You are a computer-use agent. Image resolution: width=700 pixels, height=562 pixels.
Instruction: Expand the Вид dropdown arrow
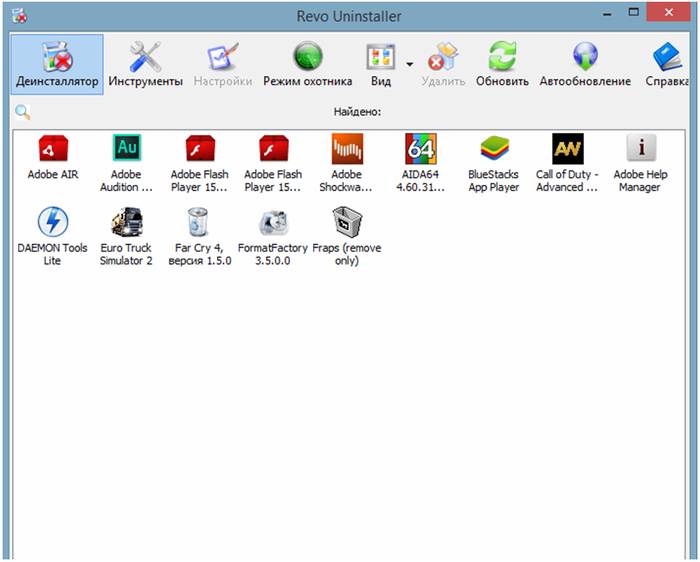tap(410, 62)
